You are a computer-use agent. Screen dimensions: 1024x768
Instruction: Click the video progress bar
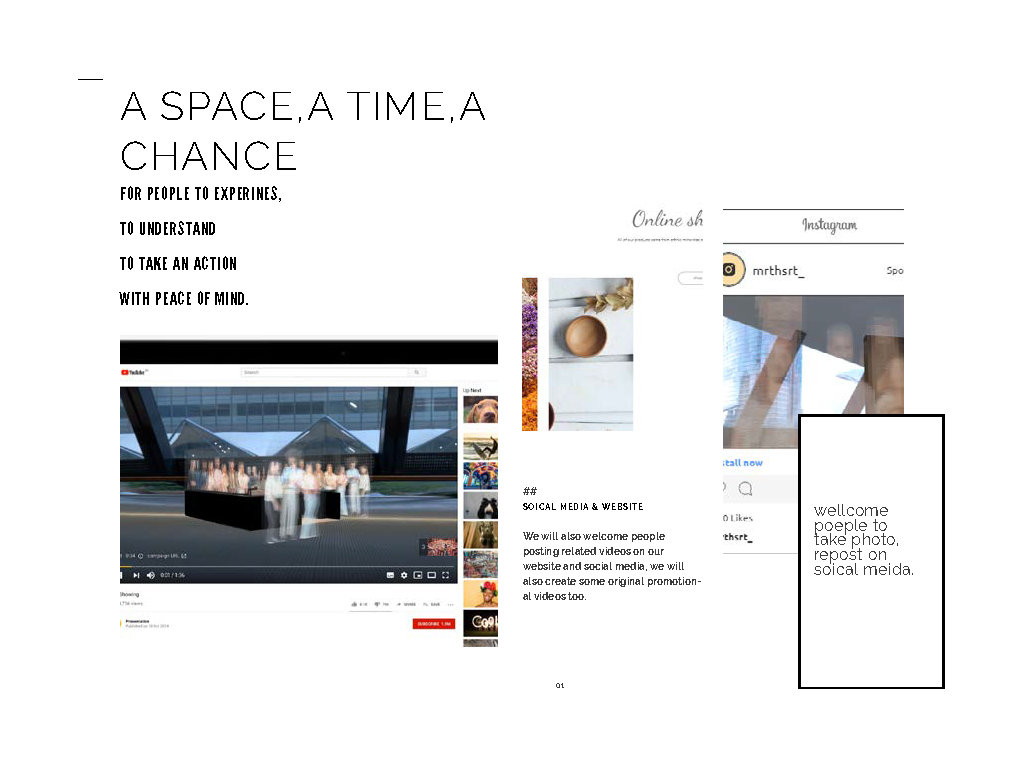click(290, 567)
